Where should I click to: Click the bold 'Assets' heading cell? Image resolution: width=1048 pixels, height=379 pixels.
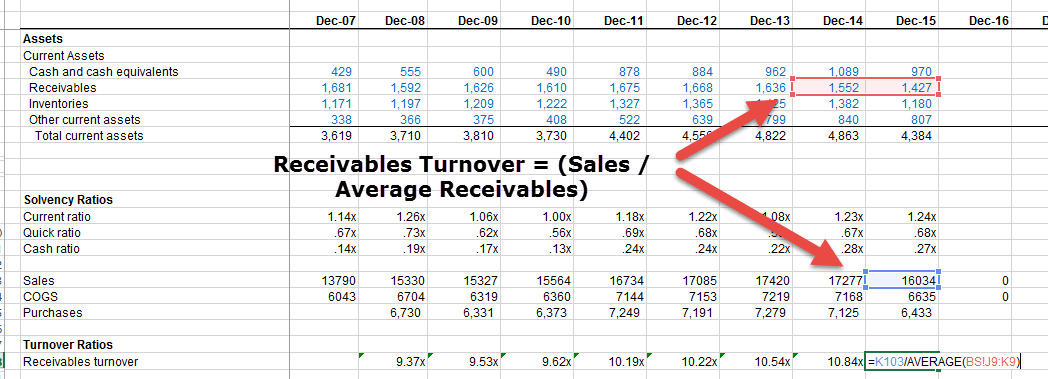pos(155,39)
